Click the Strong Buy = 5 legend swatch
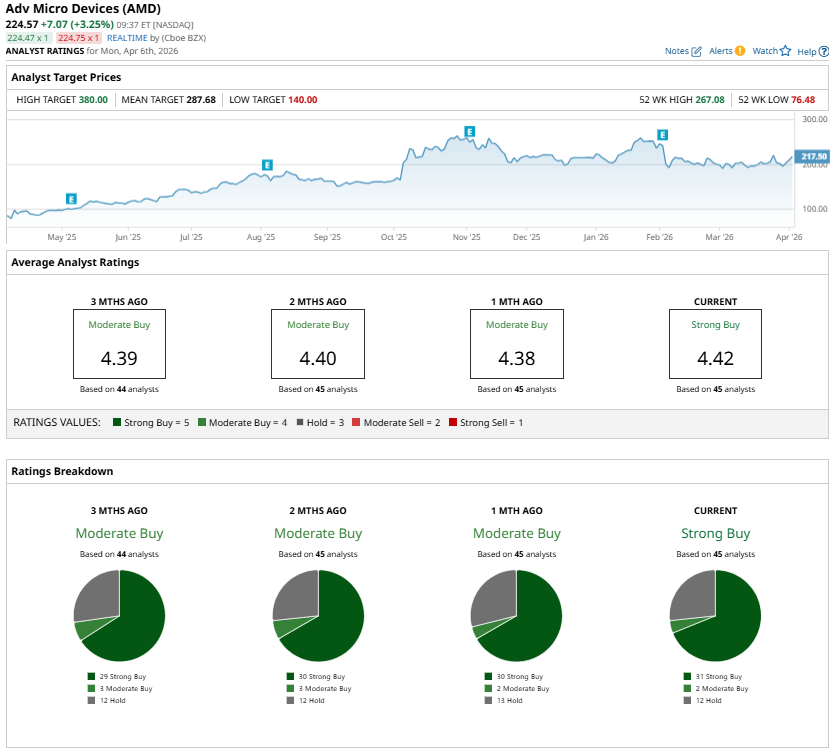Screen dimensions: 835x755 (x=117, y=423)
